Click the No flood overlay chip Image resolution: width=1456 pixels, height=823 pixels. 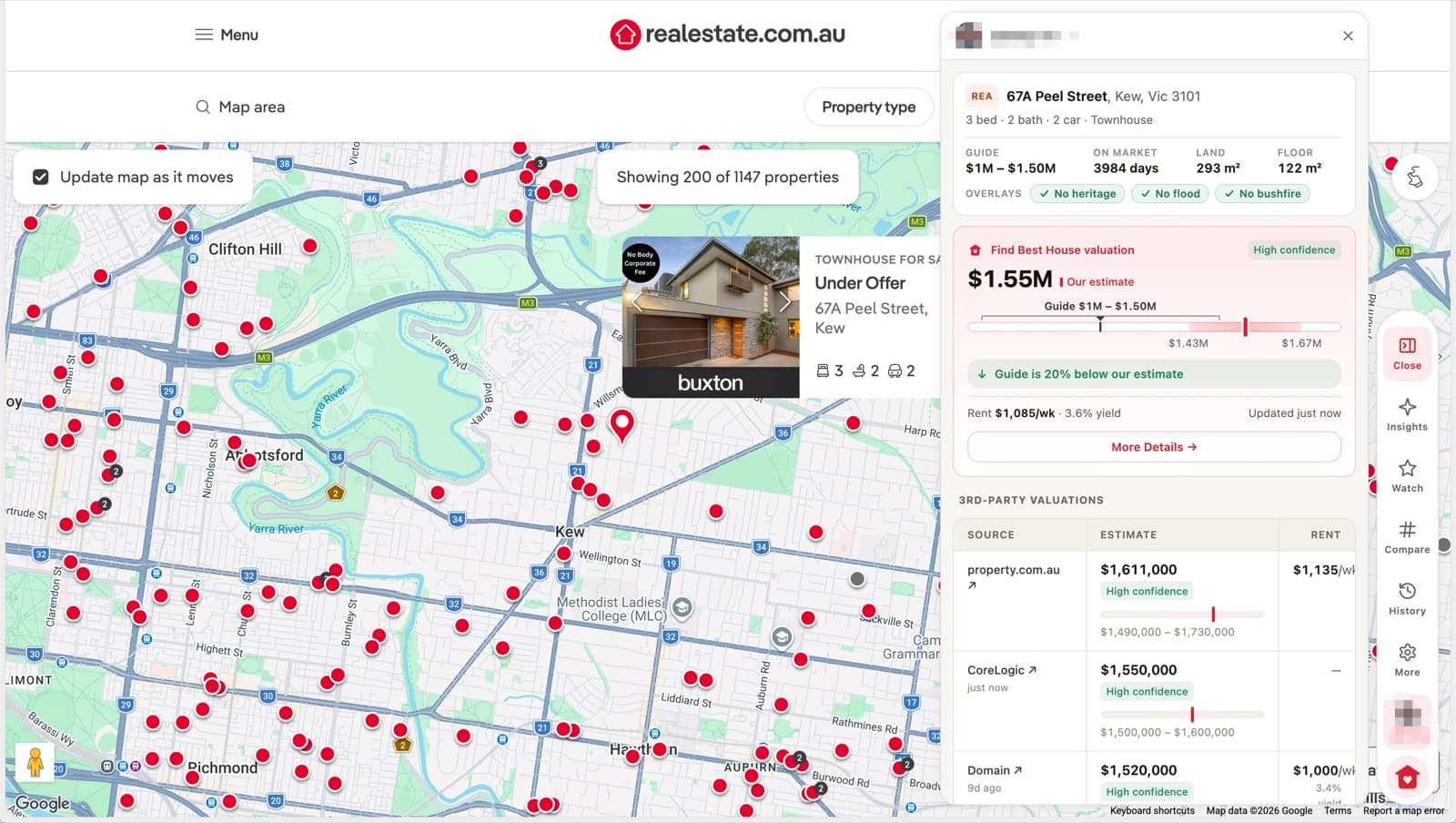(1170, 194)
